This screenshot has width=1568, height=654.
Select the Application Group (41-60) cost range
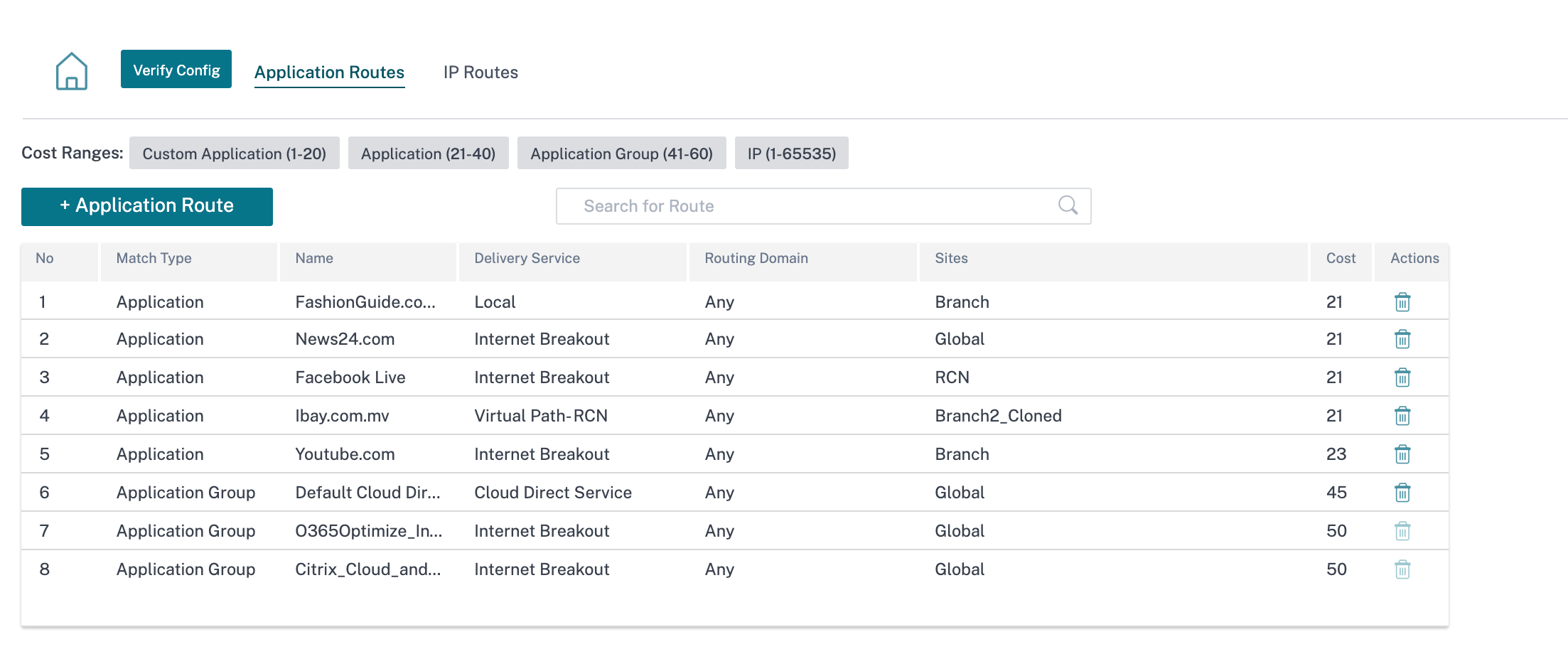[x=622, y=153]
